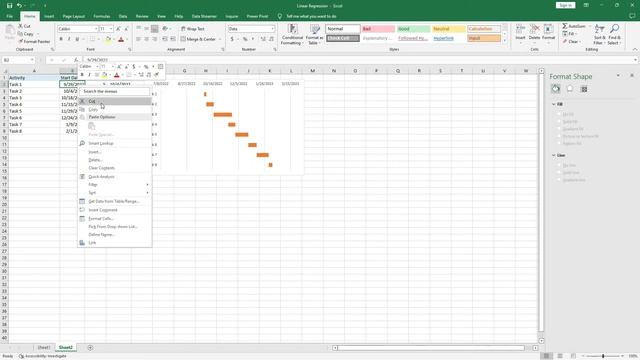Click the Cut icon in the ribbon Clipboard group
Viewport: 640px width, 360px height.
21,26
